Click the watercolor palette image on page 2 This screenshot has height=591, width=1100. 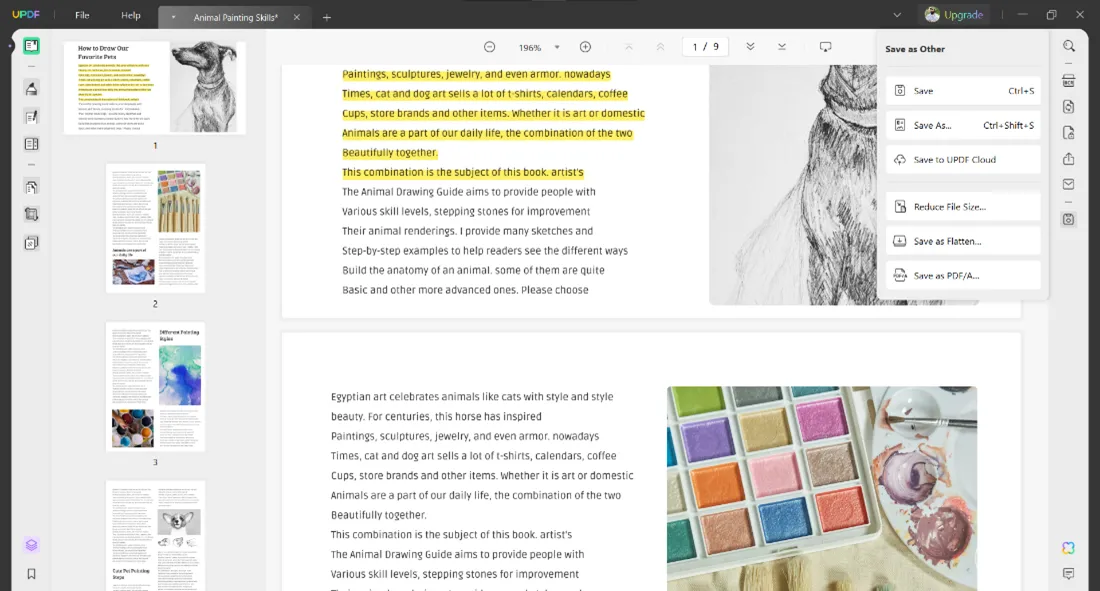click(x=821, y=488)
